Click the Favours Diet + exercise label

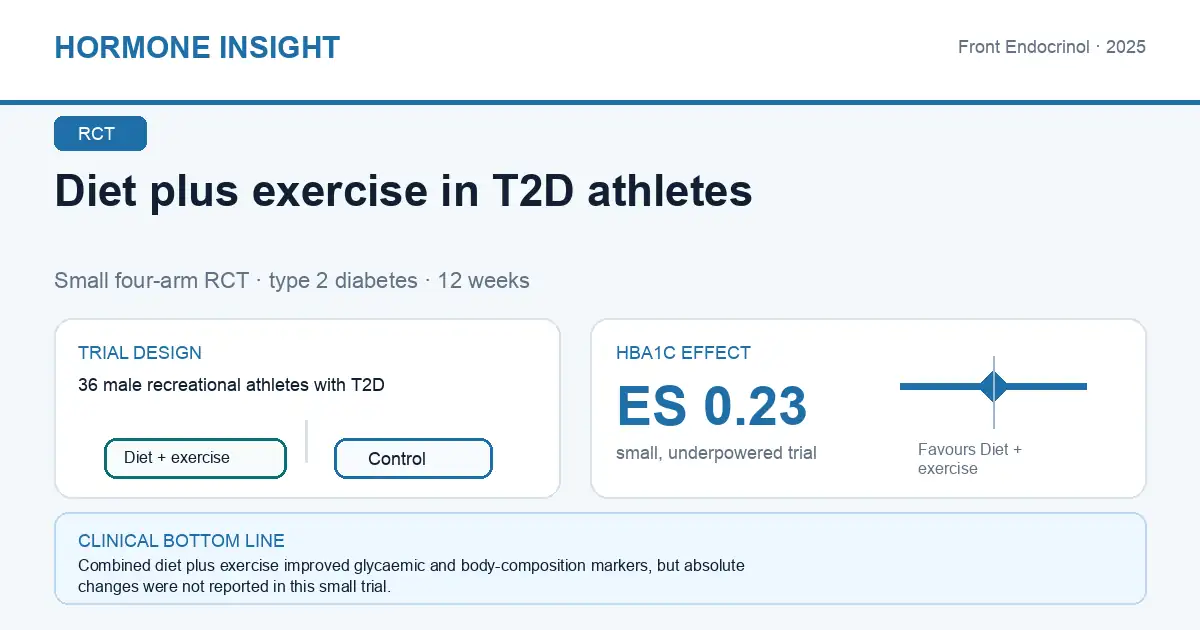pyautogui.click(x=970, y=459)
